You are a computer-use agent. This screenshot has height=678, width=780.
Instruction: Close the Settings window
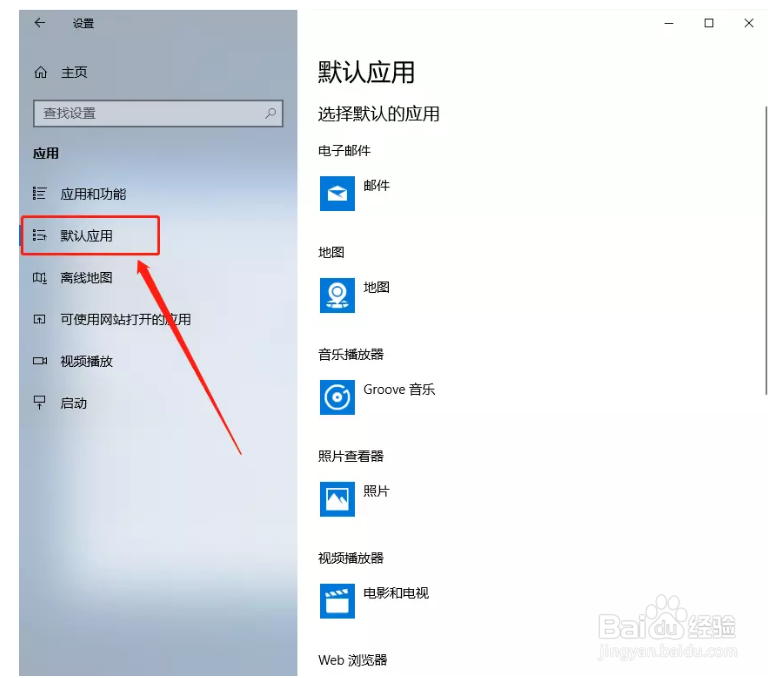pyautogui.click(x=749, y=23)
